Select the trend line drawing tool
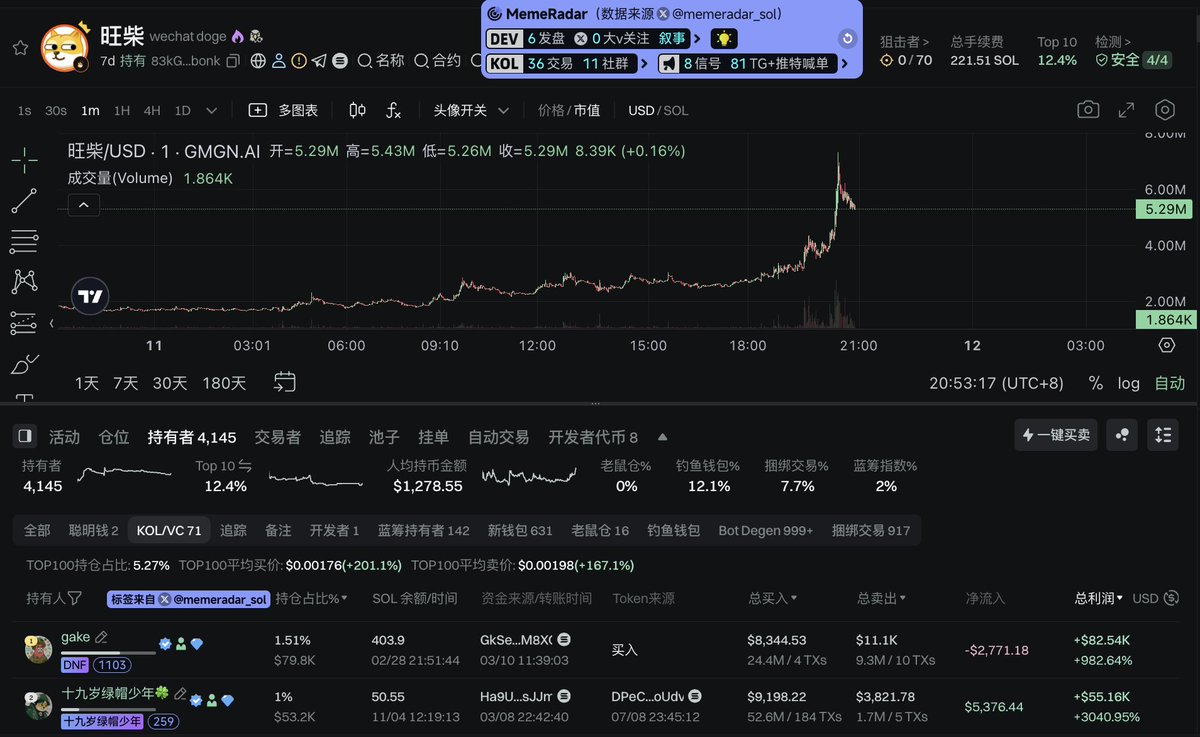Viewport: 1200px width, 737px height. point(24,200)
